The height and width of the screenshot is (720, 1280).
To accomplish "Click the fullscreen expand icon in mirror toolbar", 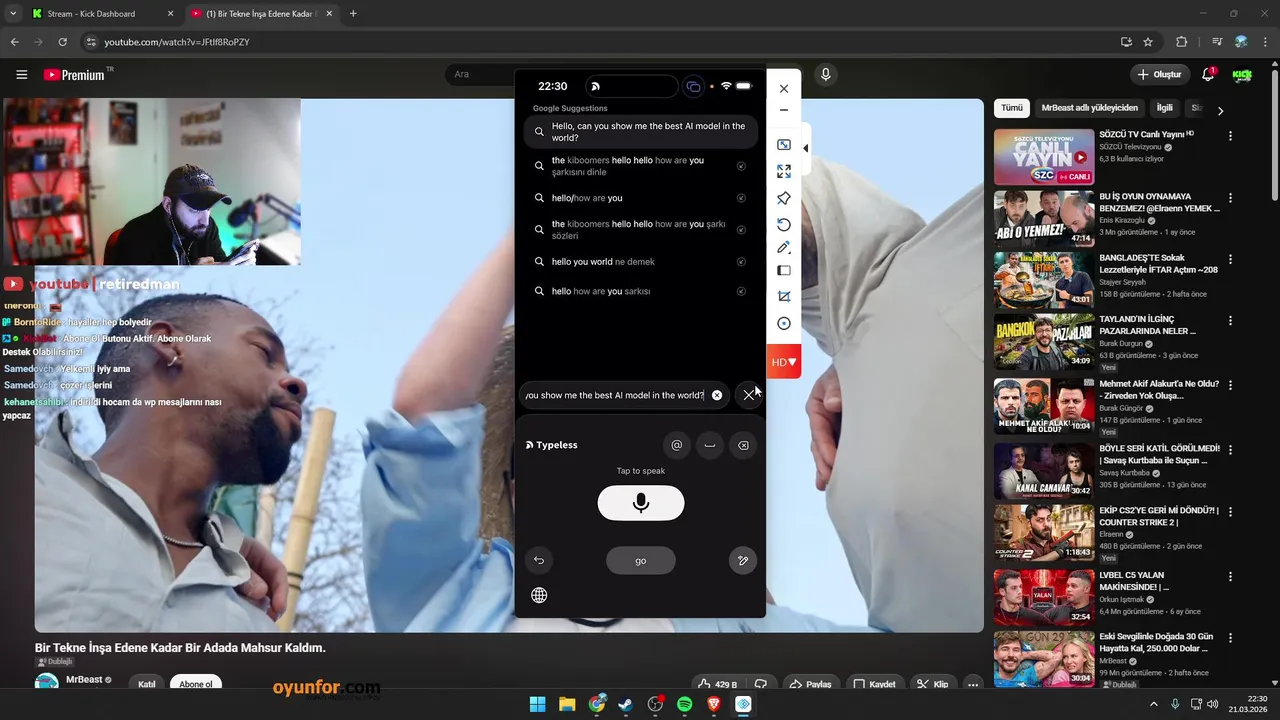I will 784,172.
